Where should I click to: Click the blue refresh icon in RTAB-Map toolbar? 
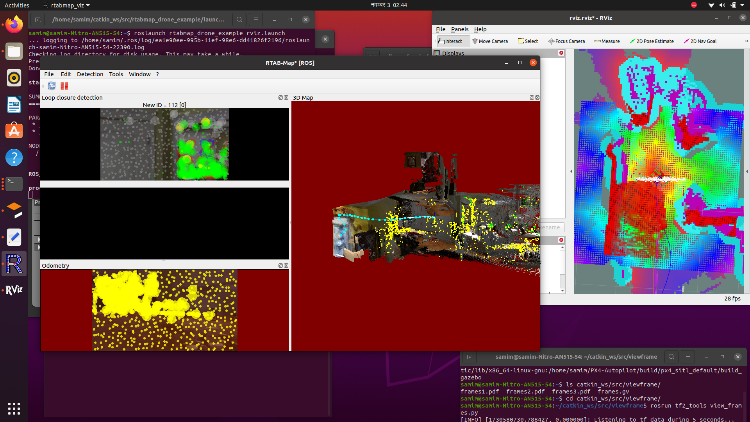[51, 86]
